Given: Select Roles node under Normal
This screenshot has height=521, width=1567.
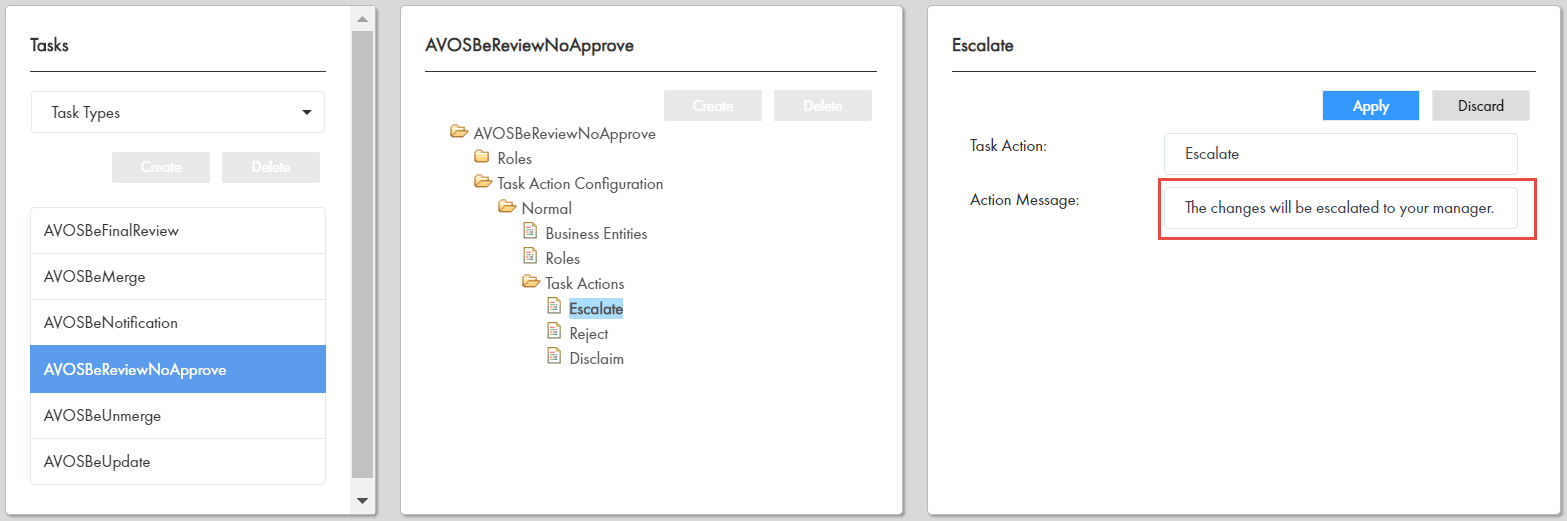Looking at the screenshot, I should point(563,259).
